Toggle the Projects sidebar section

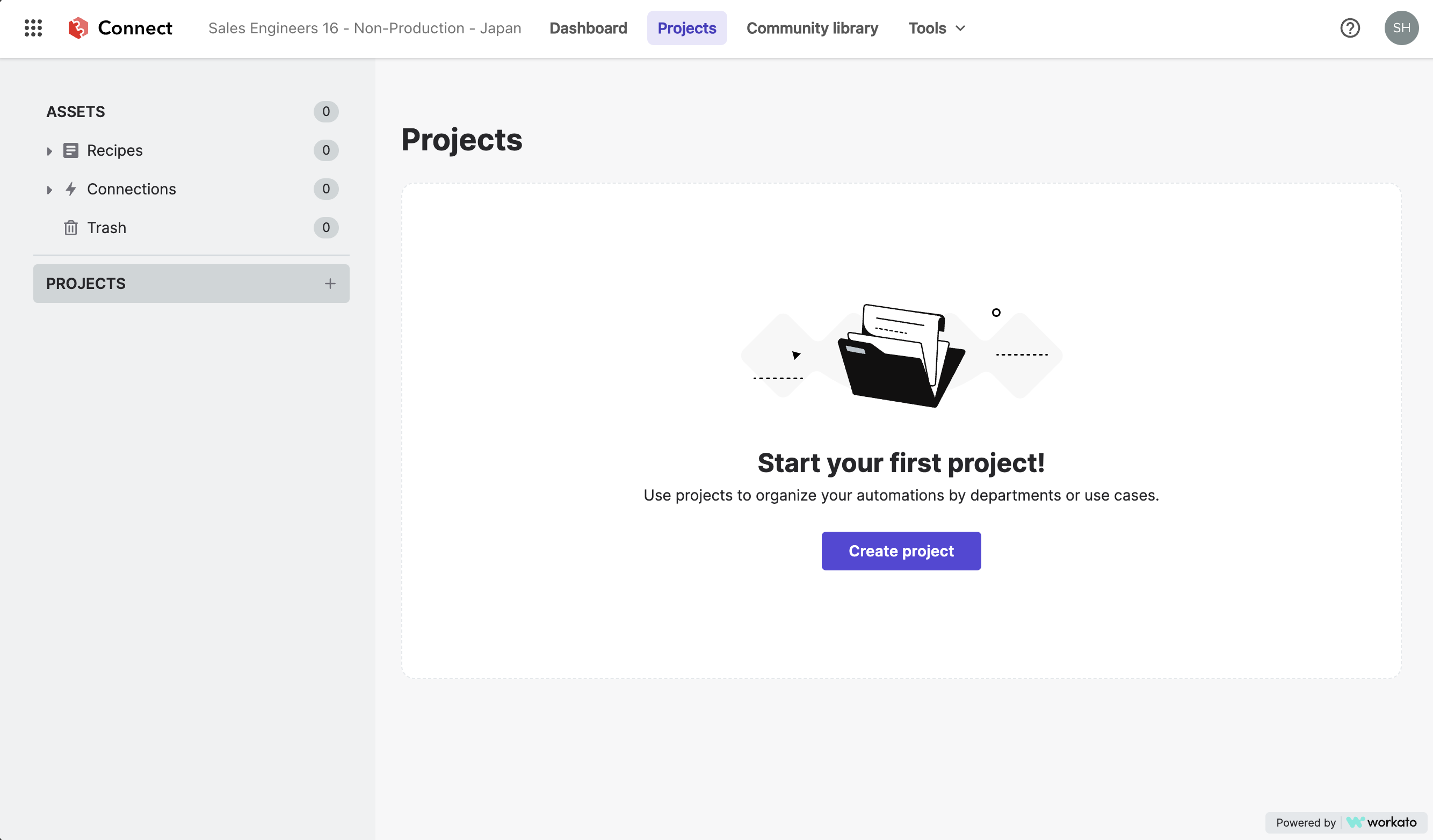pyautogui.click(x=86, y=284)
